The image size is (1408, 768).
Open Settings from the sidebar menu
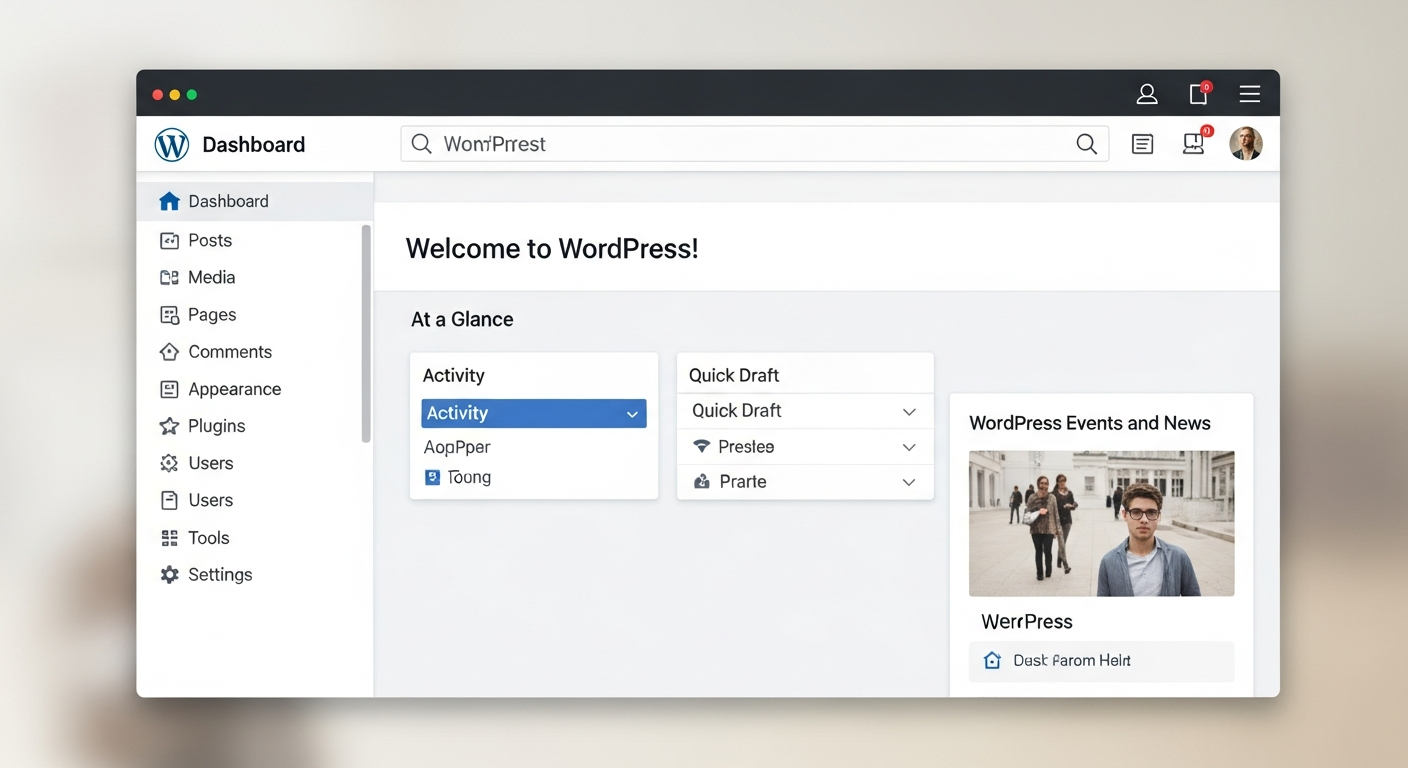coord(168,574)
